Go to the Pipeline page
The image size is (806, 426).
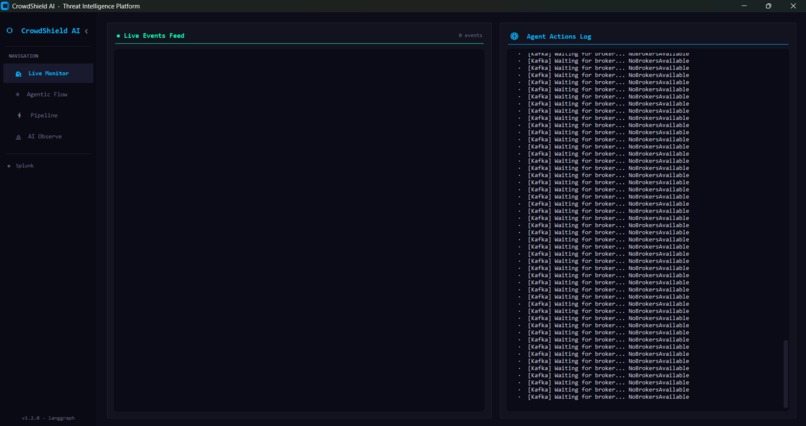tap(44, 116)
